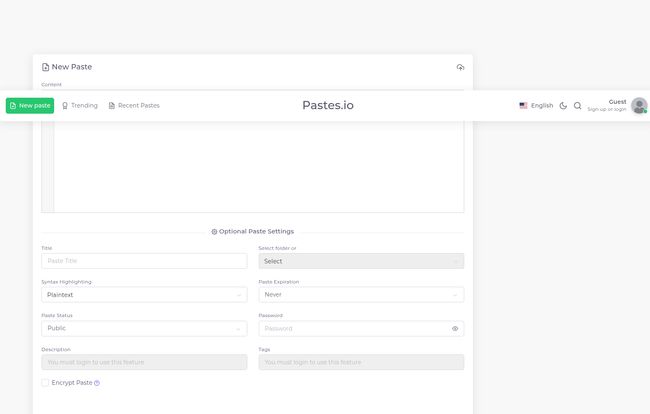Screen dimensions: 650x414
Task: Click the Recent Pastes document icon
Action: [x=112, y=106]
